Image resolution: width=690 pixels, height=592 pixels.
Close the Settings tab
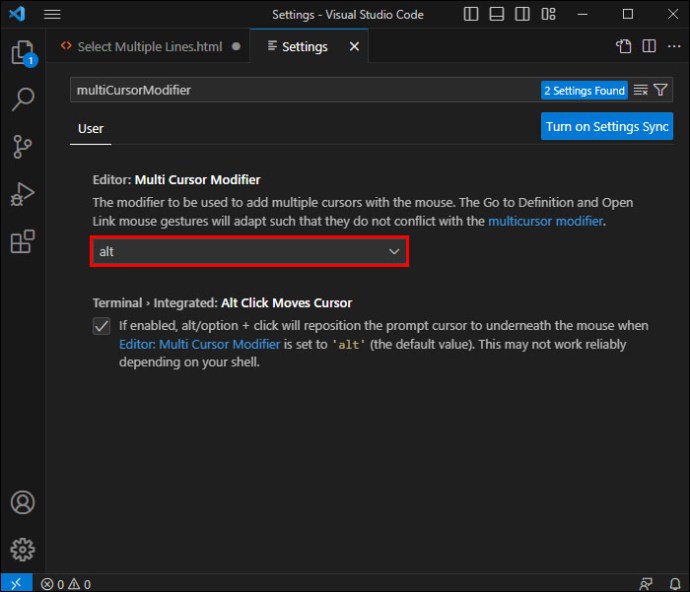pos(354,46)
